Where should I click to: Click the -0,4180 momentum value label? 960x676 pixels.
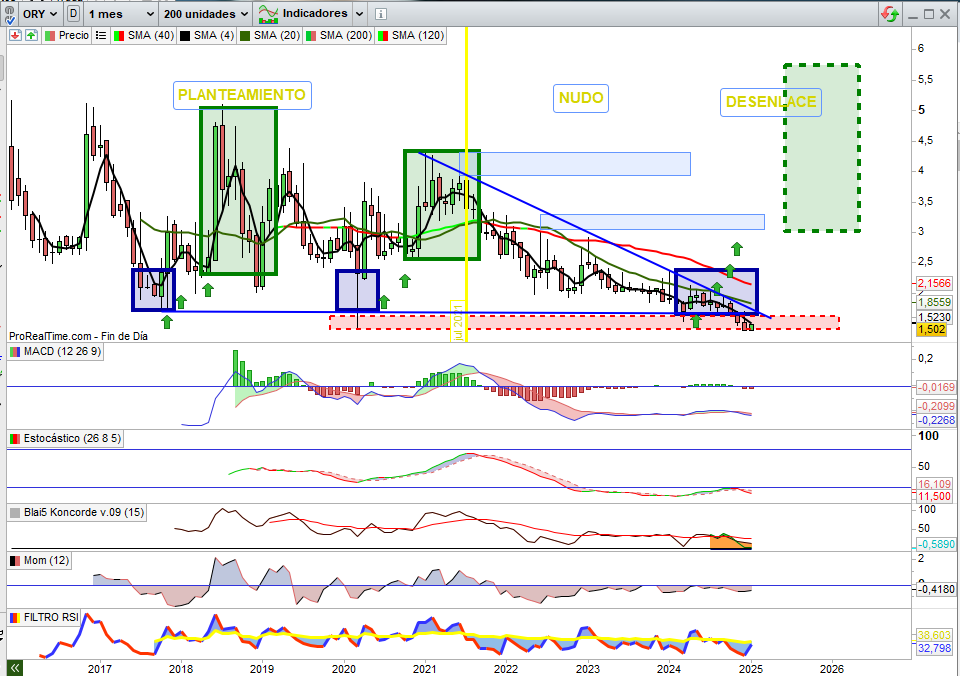coord(936,589)
